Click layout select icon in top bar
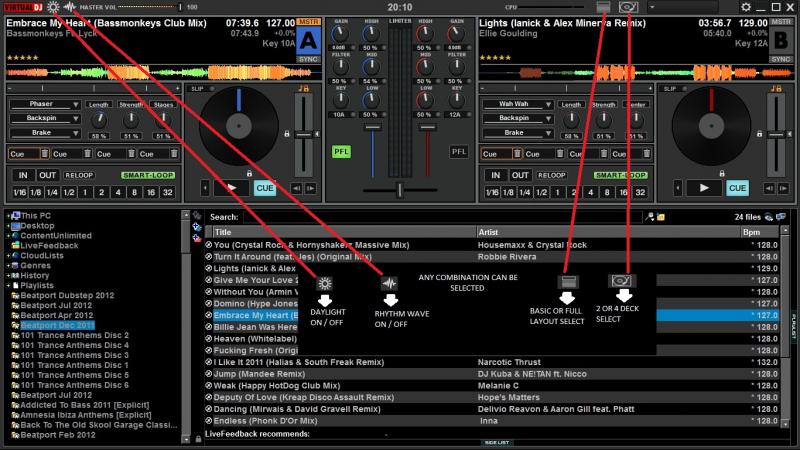Screen dimensions: 800x450 [603, 7]
